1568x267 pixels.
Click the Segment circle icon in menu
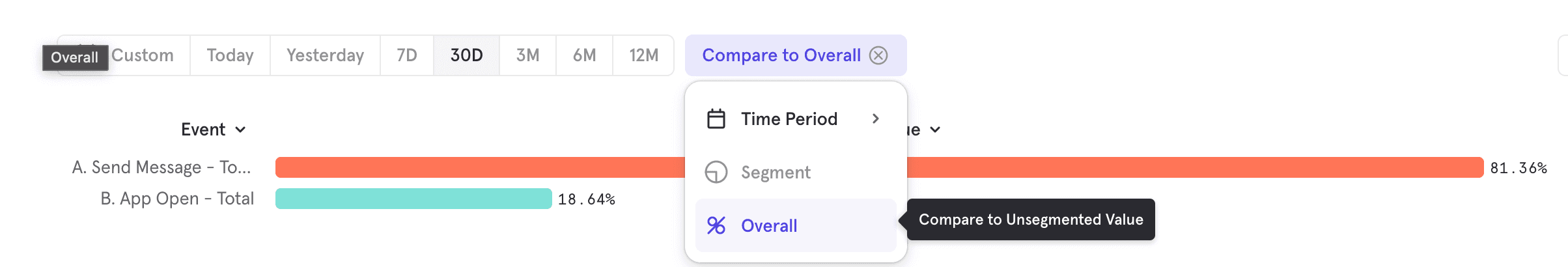tap(716, 173)
